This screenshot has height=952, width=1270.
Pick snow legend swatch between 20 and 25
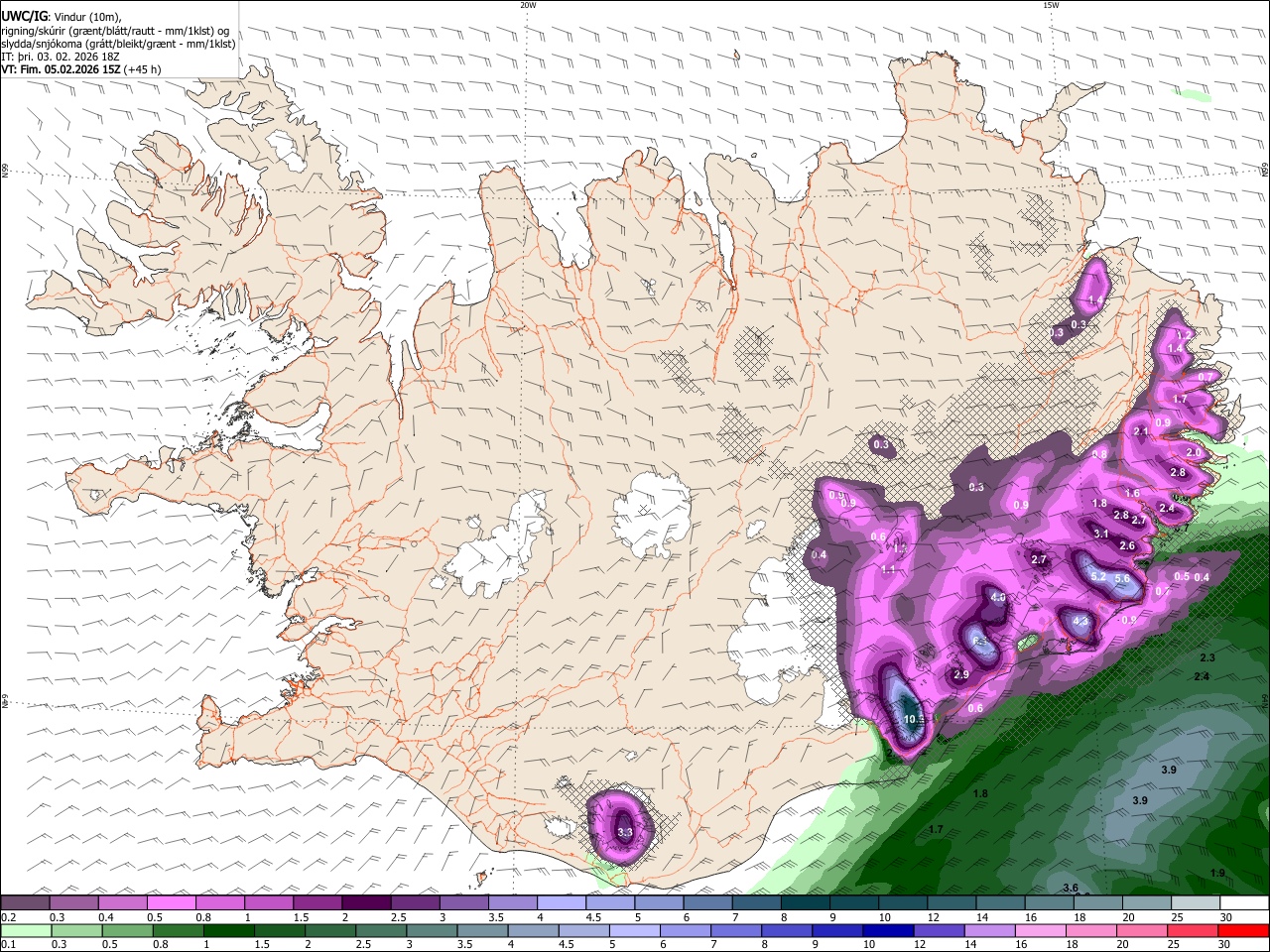point(1147,902)
